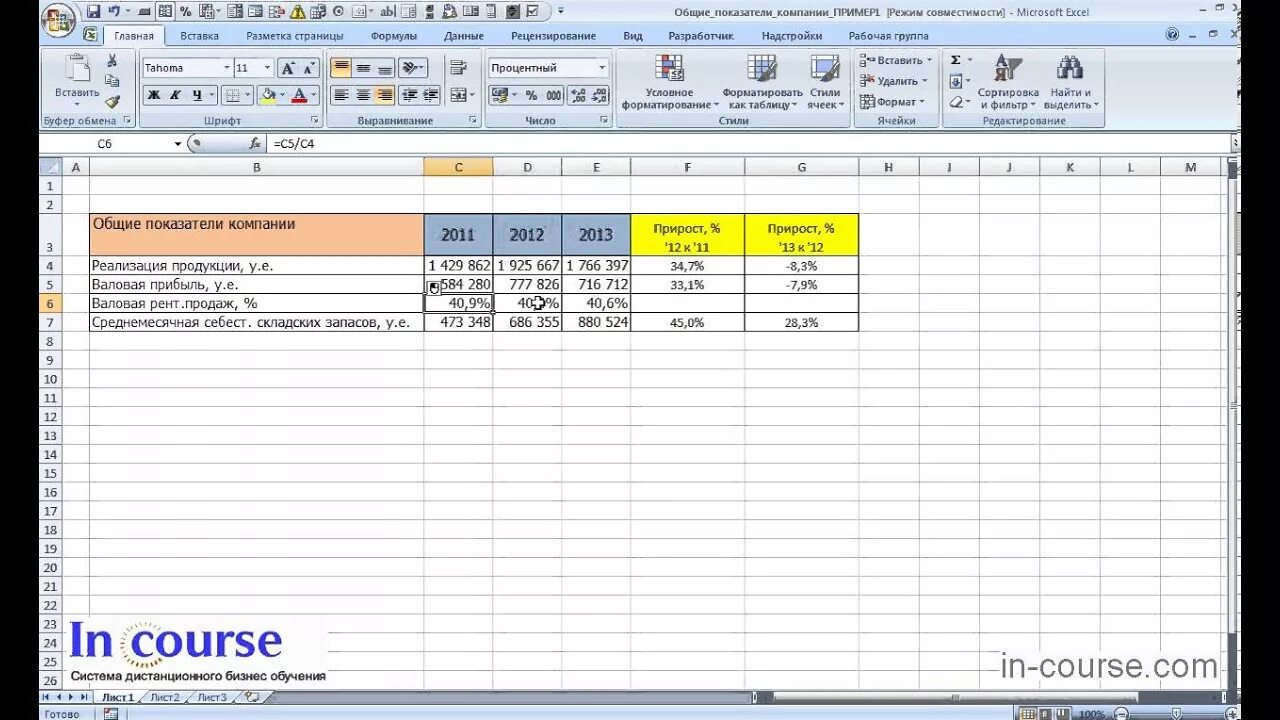Open Excel help question mark icon

1172,34
